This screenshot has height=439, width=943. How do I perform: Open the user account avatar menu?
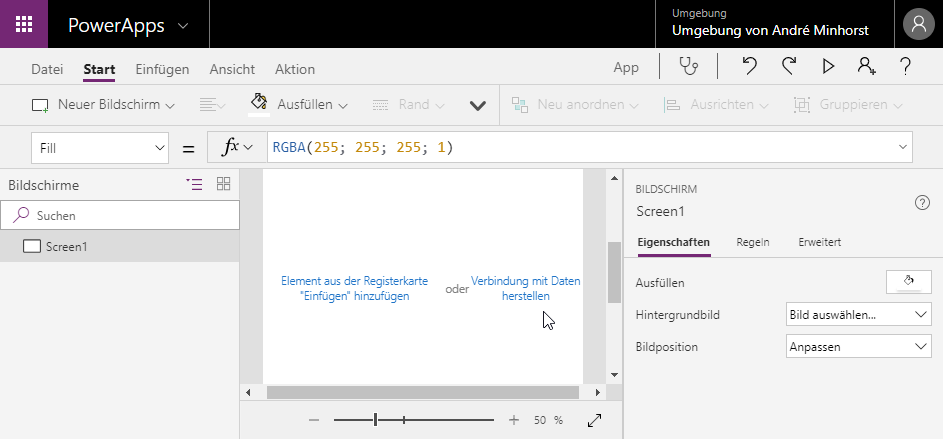click(918, 25)
